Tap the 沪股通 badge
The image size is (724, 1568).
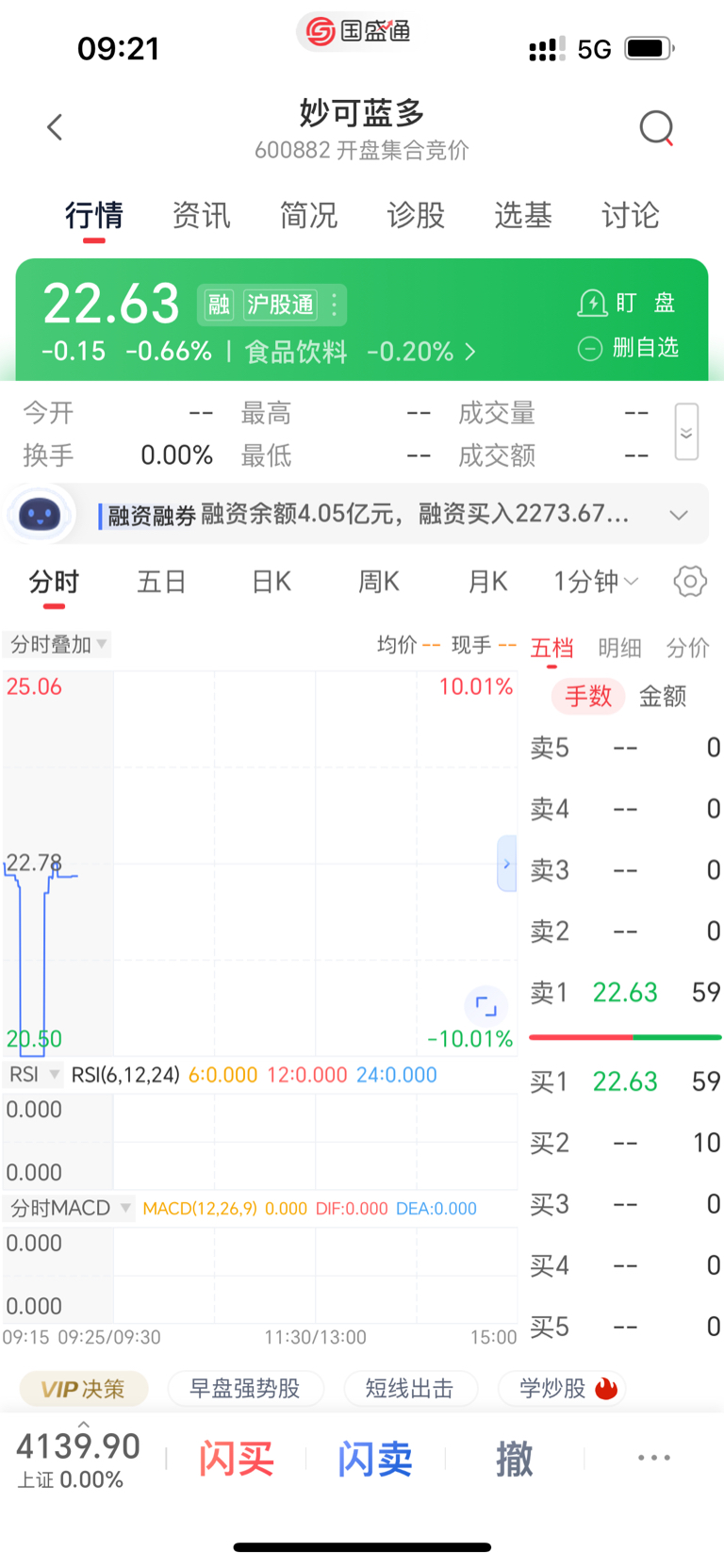280,305
